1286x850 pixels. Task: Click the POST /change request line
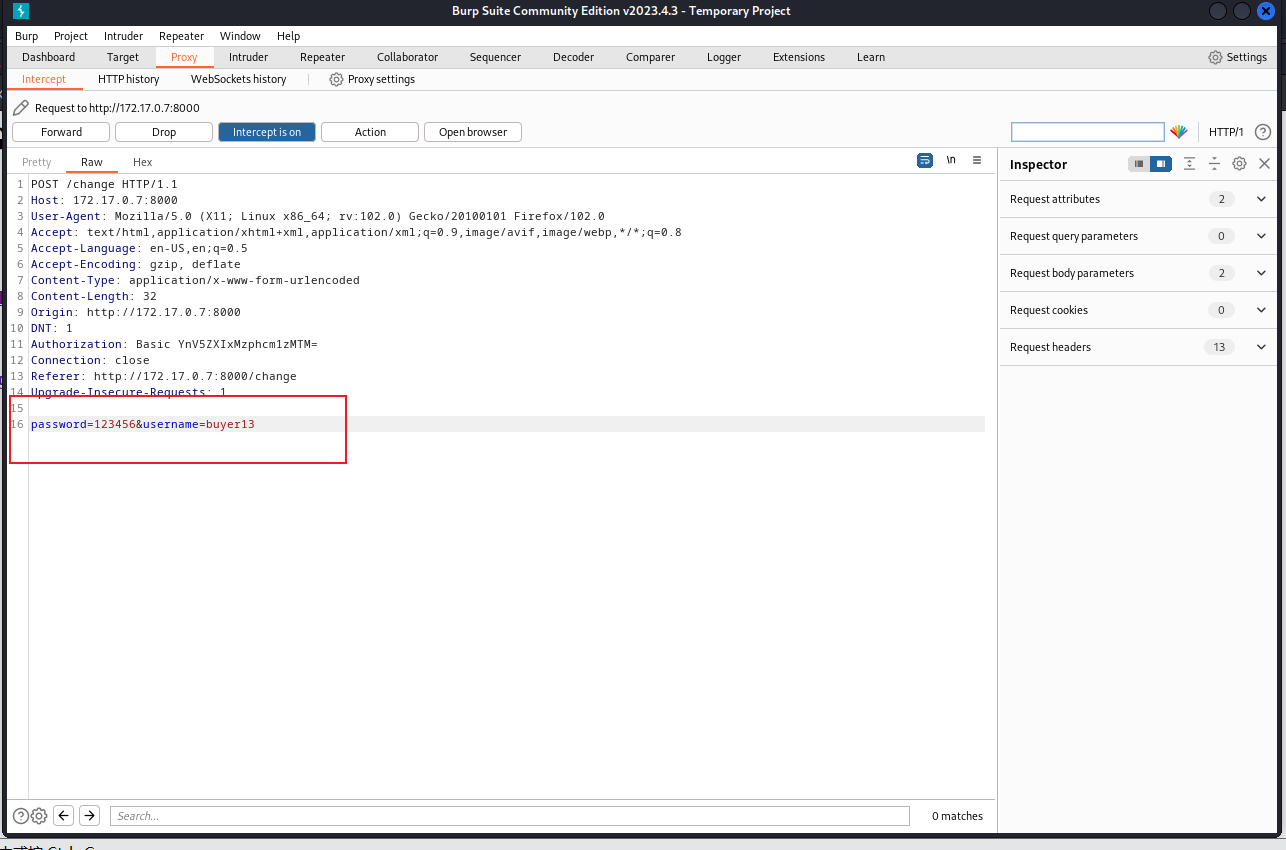click(x=104, y=184)
